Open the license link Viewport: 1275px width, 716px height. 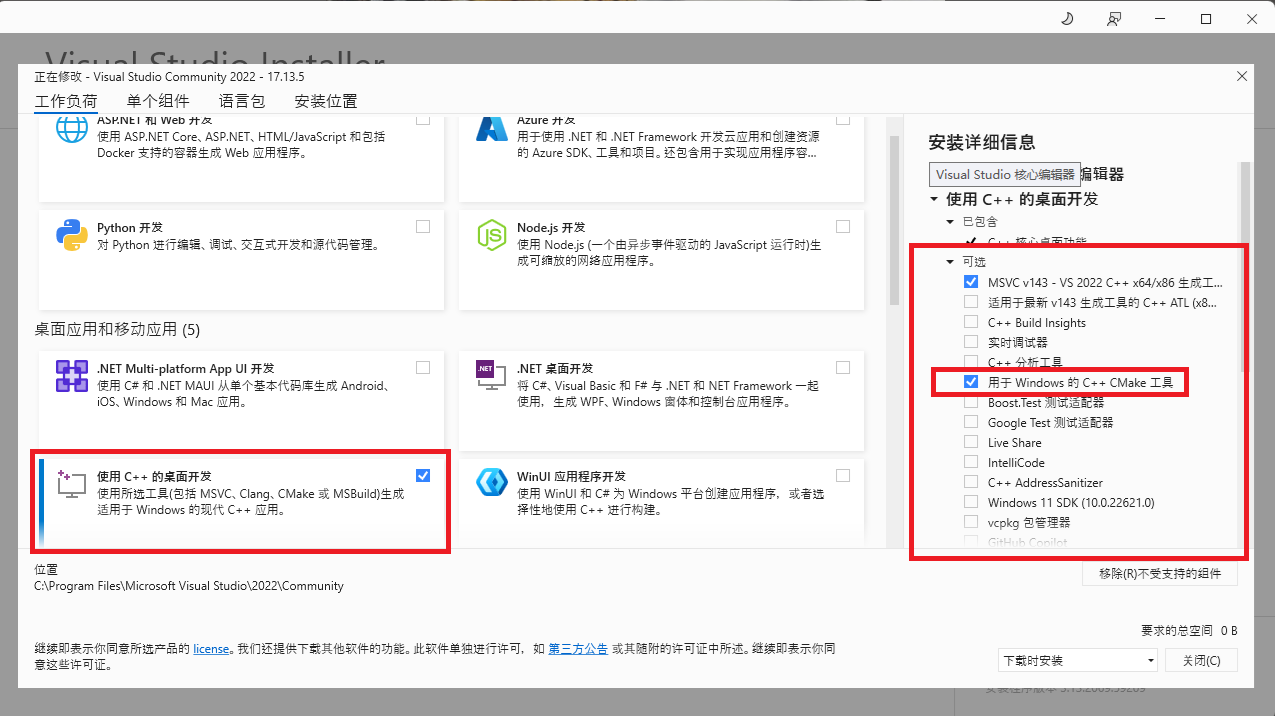point(211,649)
